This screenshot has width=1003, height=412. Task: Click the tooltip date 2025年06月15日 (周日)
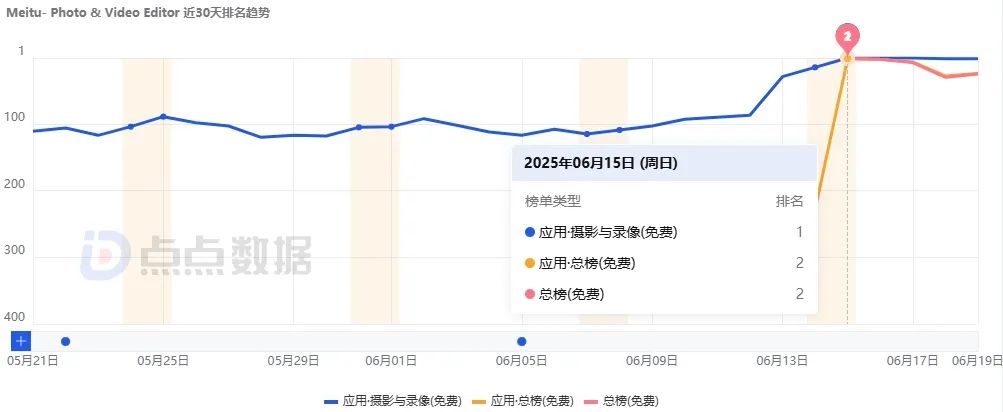point(601,163)
